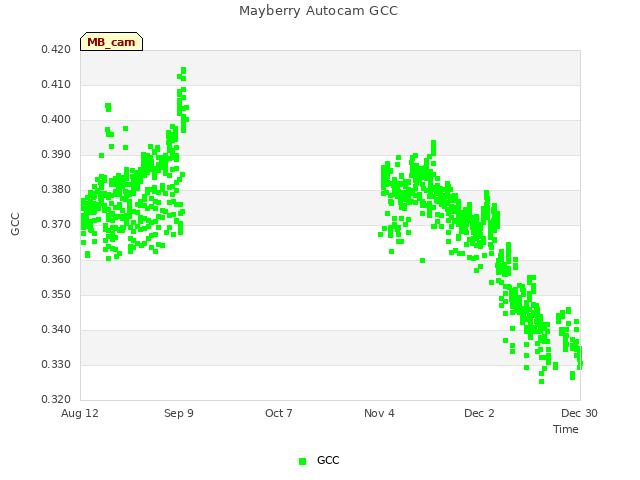Image resolution: width=640 pixels, height=480 pixels.
Task: Click the green GCC legend swatch
Action: [302, 461]
